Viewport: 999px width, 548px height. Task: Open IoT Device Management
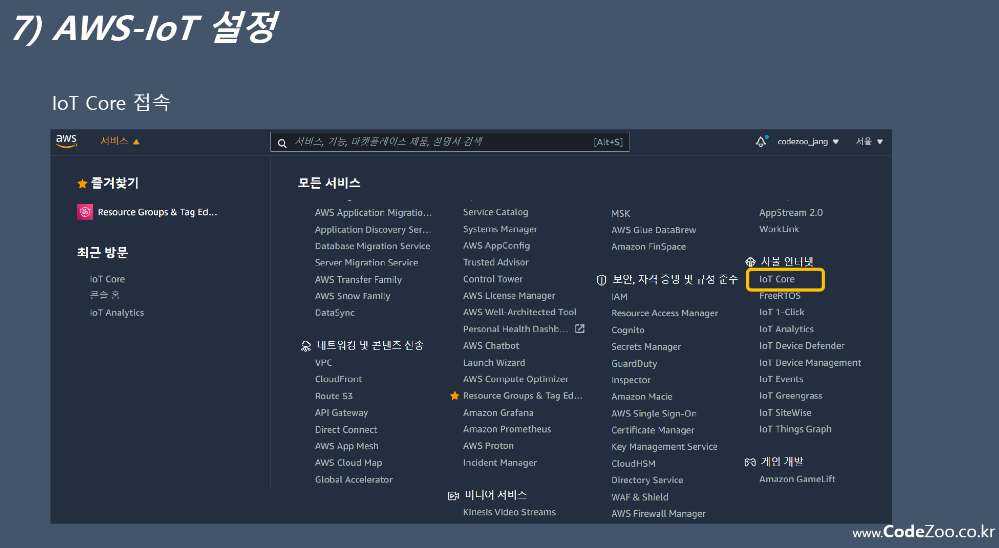click(x=810, y=363)
